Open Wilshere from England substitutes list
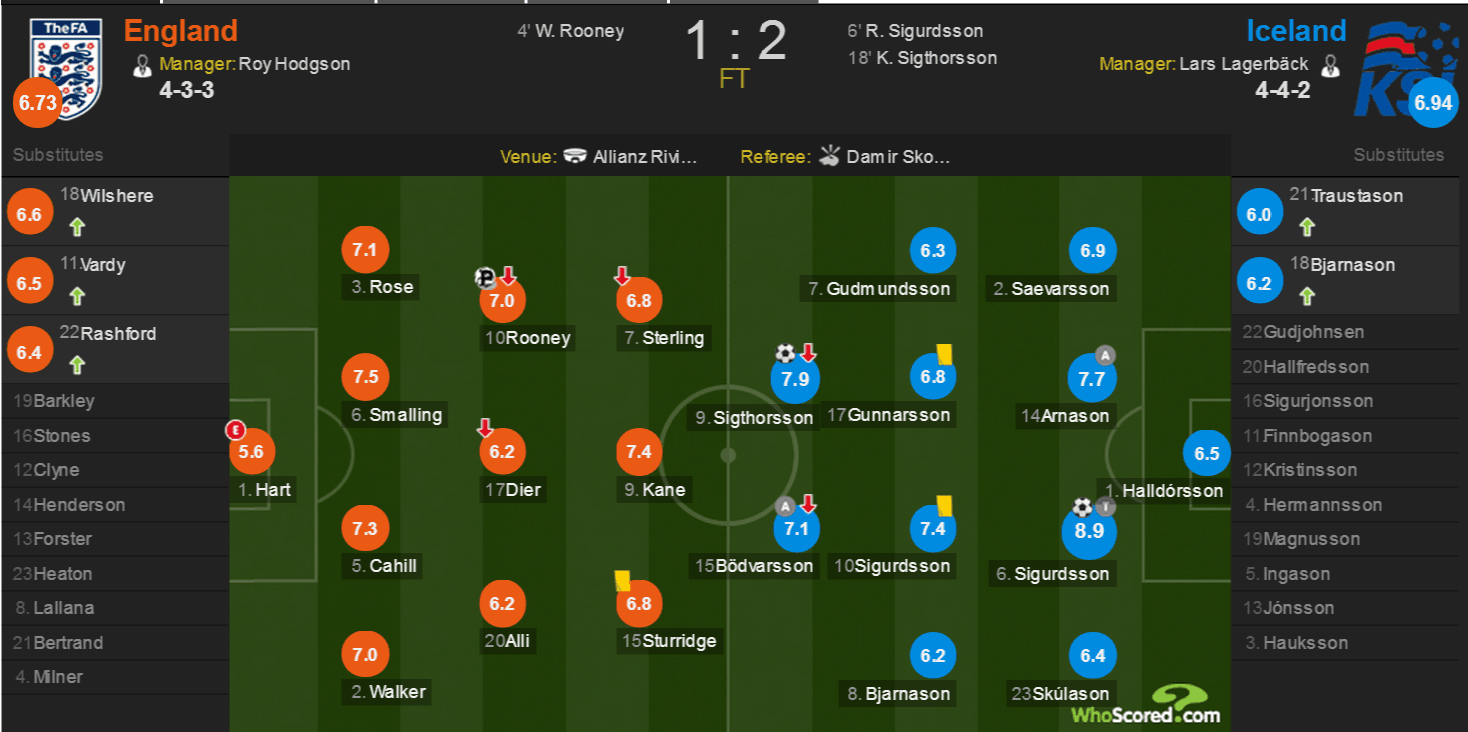The width and height of the screenshot is (1468, 732). 115,211
